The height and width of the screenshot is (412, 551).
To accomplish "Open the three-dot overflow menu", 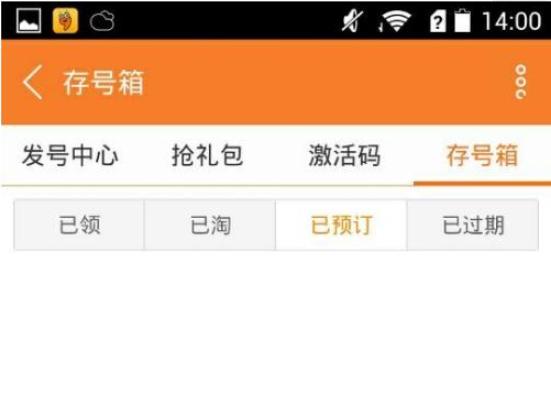I will 521,82.
